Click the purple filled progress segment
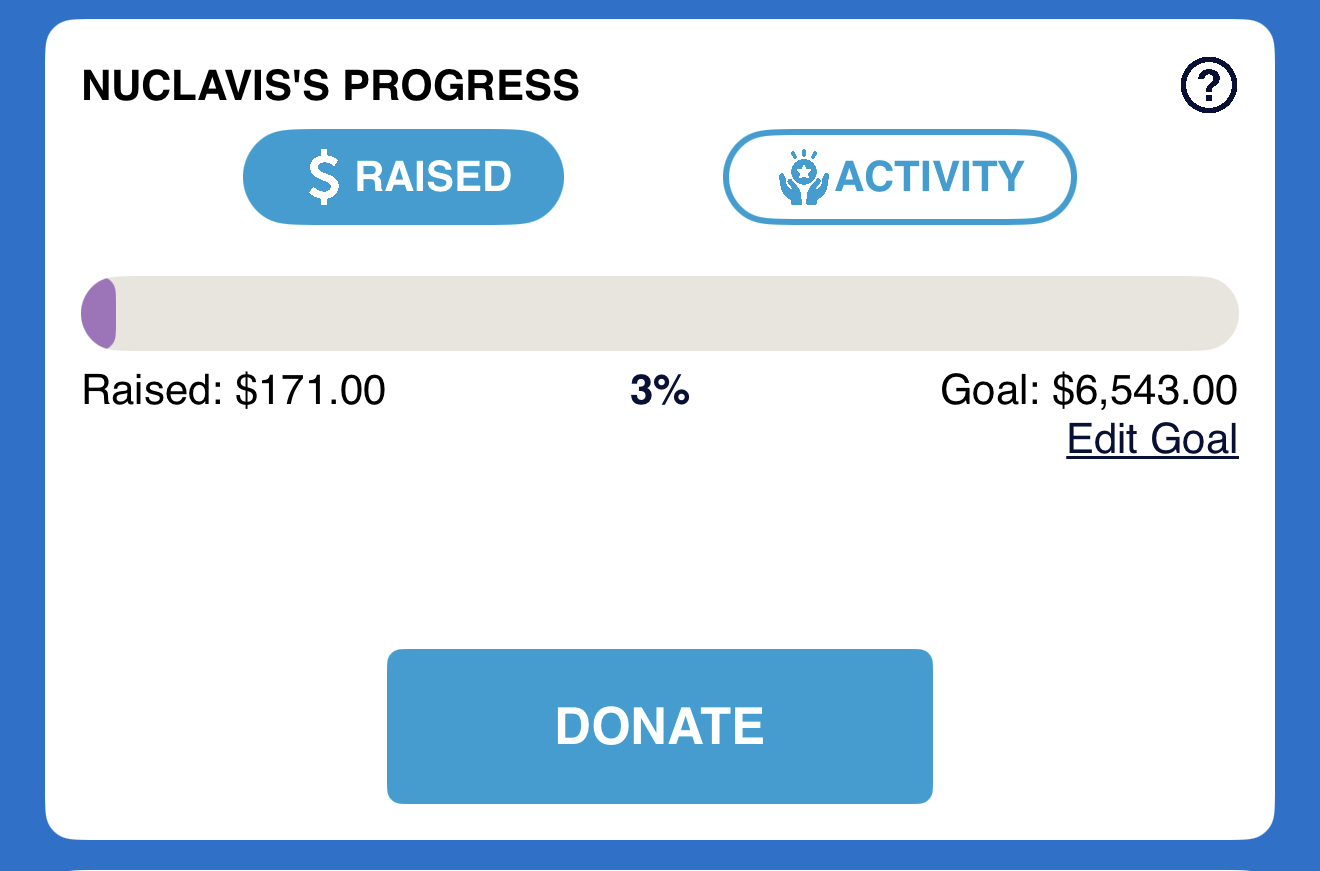Viewport: 1320px width, 871px height. [x=100, y=314]
